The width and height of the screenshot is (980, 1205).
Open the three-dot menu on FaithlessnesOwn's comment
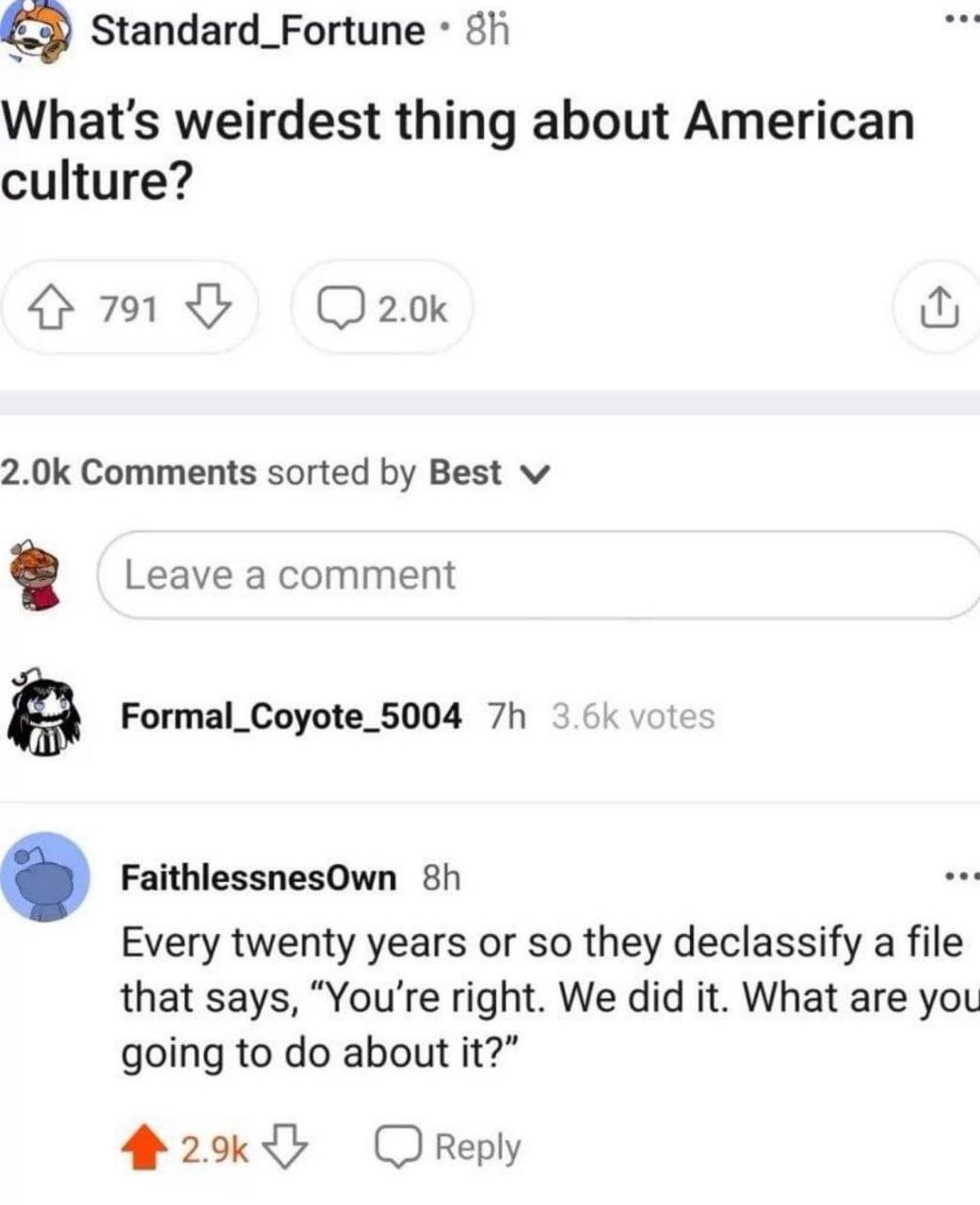click(x=962, y=877)
